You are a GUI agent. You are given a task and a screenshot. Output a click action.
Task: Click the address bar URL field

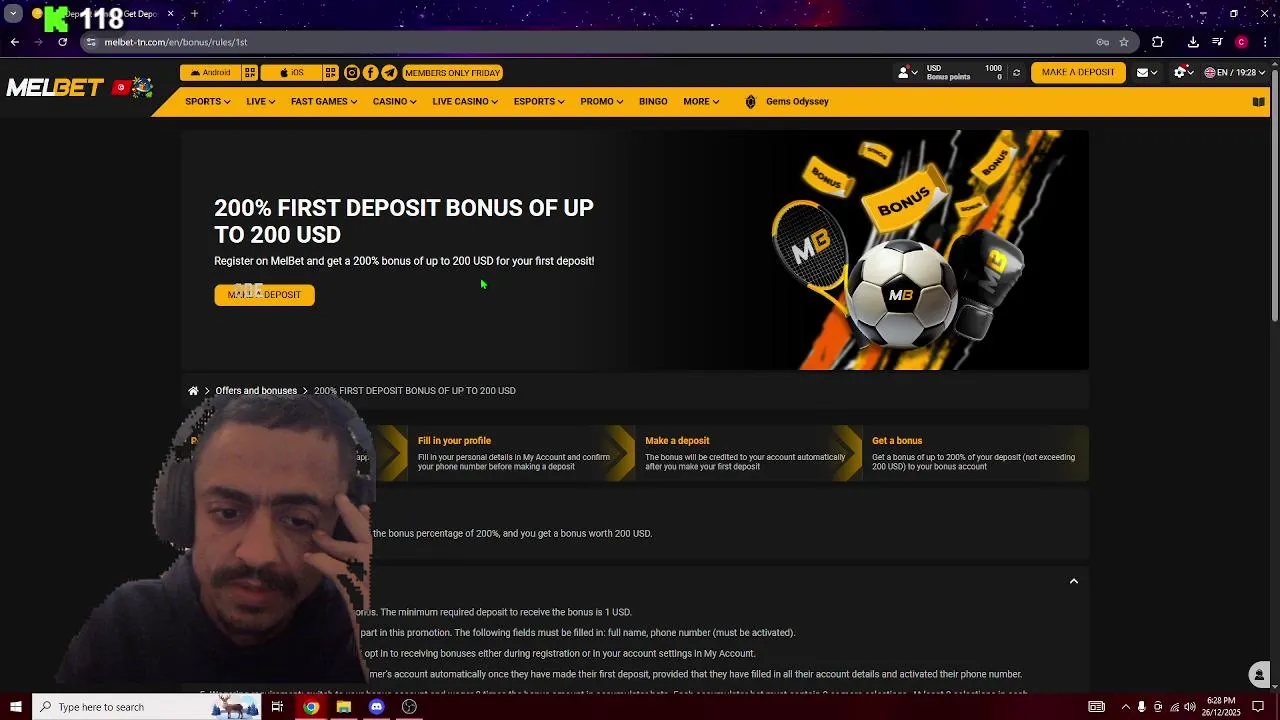590,42
